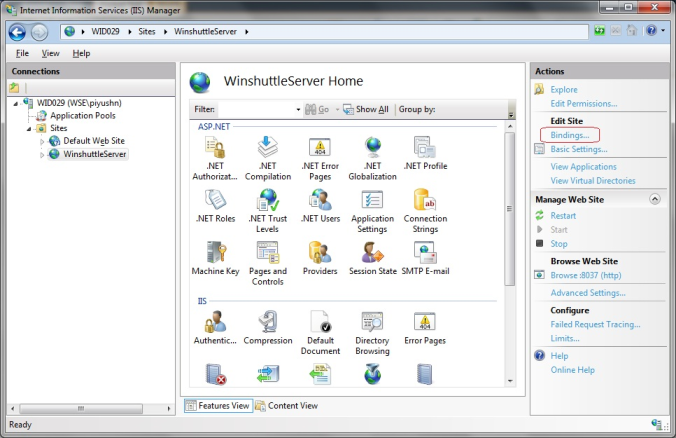The height and width of the screenshot is (438, 676).
Task: Open the Connection Strings feature icon
Action: pyautogui.click(x=425, y=211)
